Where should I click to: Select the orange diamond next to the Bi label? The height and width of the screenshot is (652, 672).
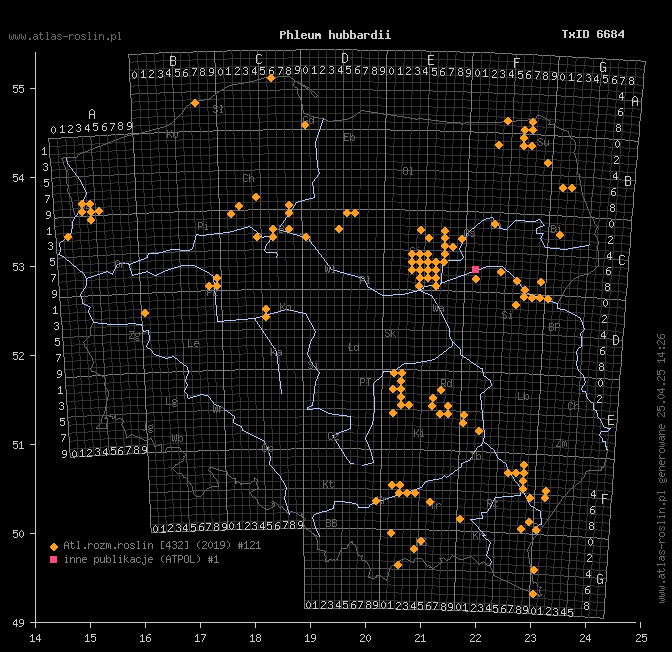[560, 235]
